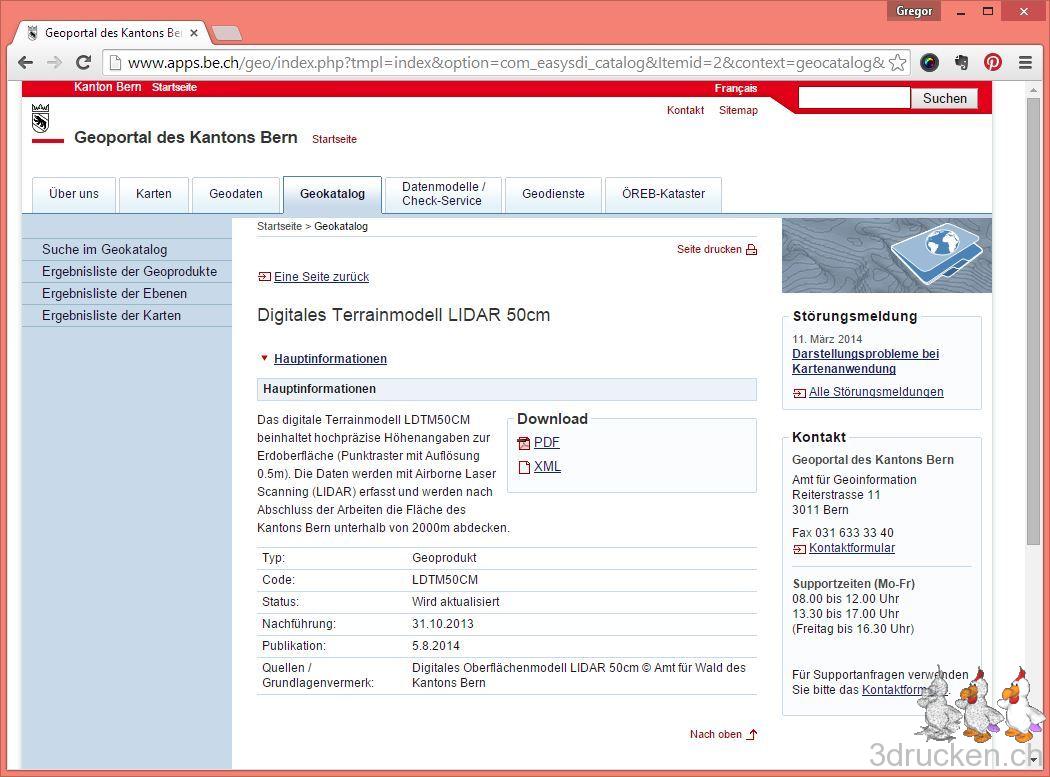This screenshot has width=1050, height=777.
Task: Click the XML download icon
Action: pyautogui.click(x=524, y=466)
